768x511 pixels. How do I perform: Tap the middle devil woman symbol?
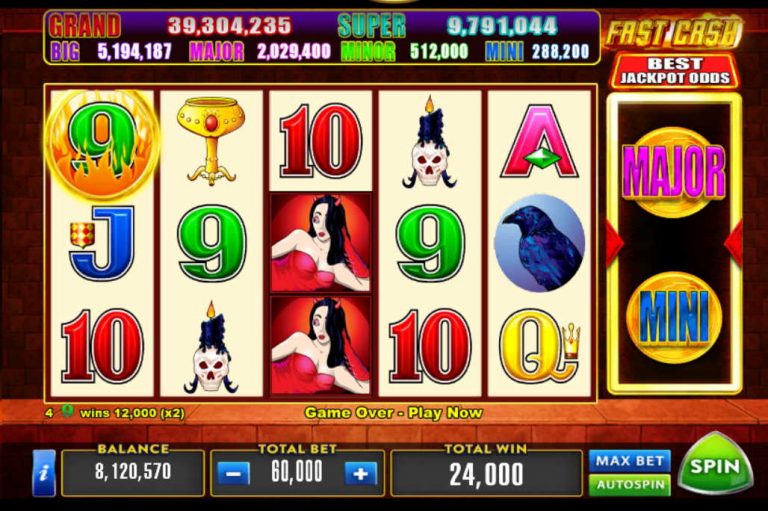320,243
